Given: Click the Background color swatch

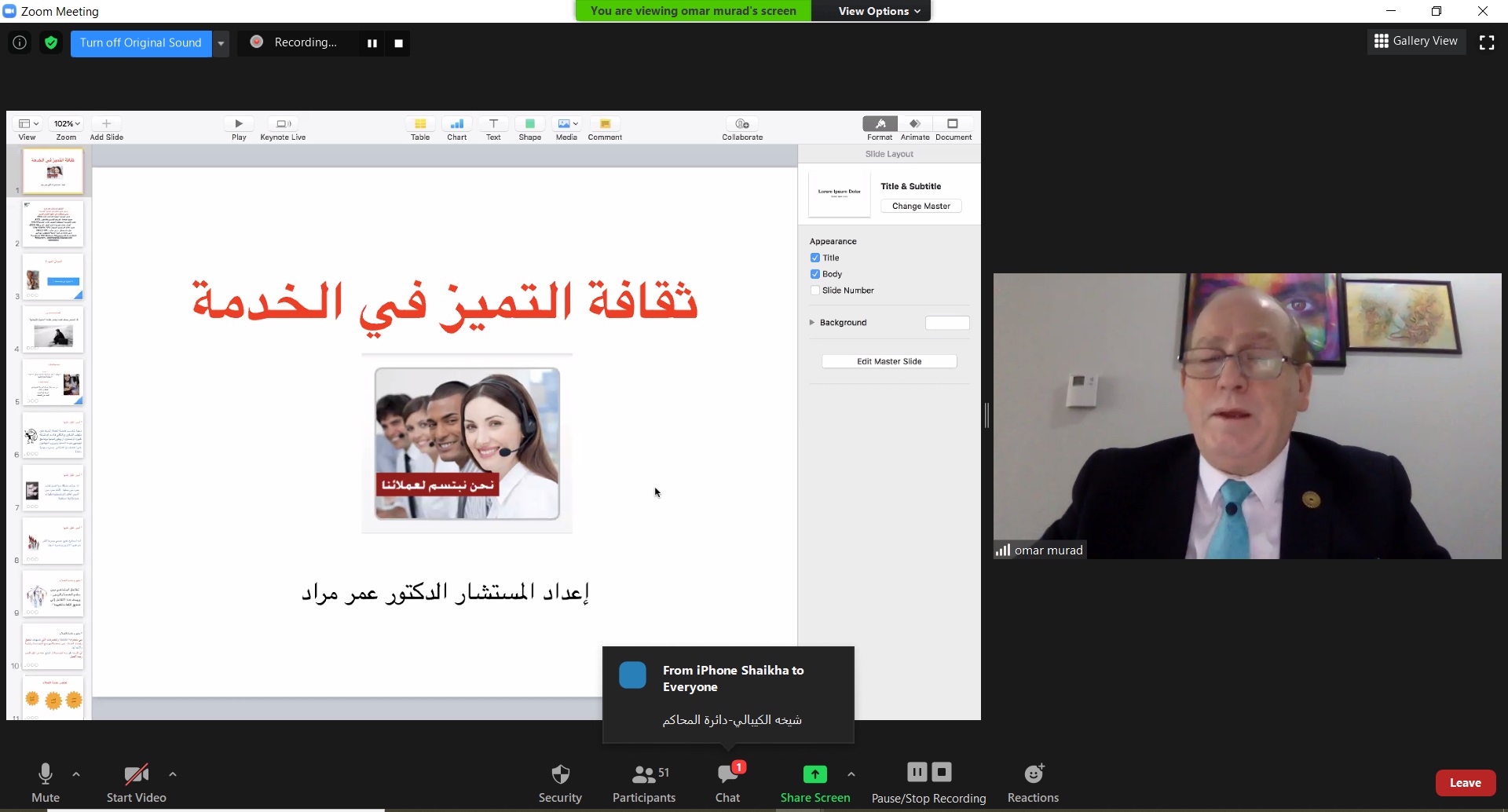Looking at the screenshot, I should (947, 323).
